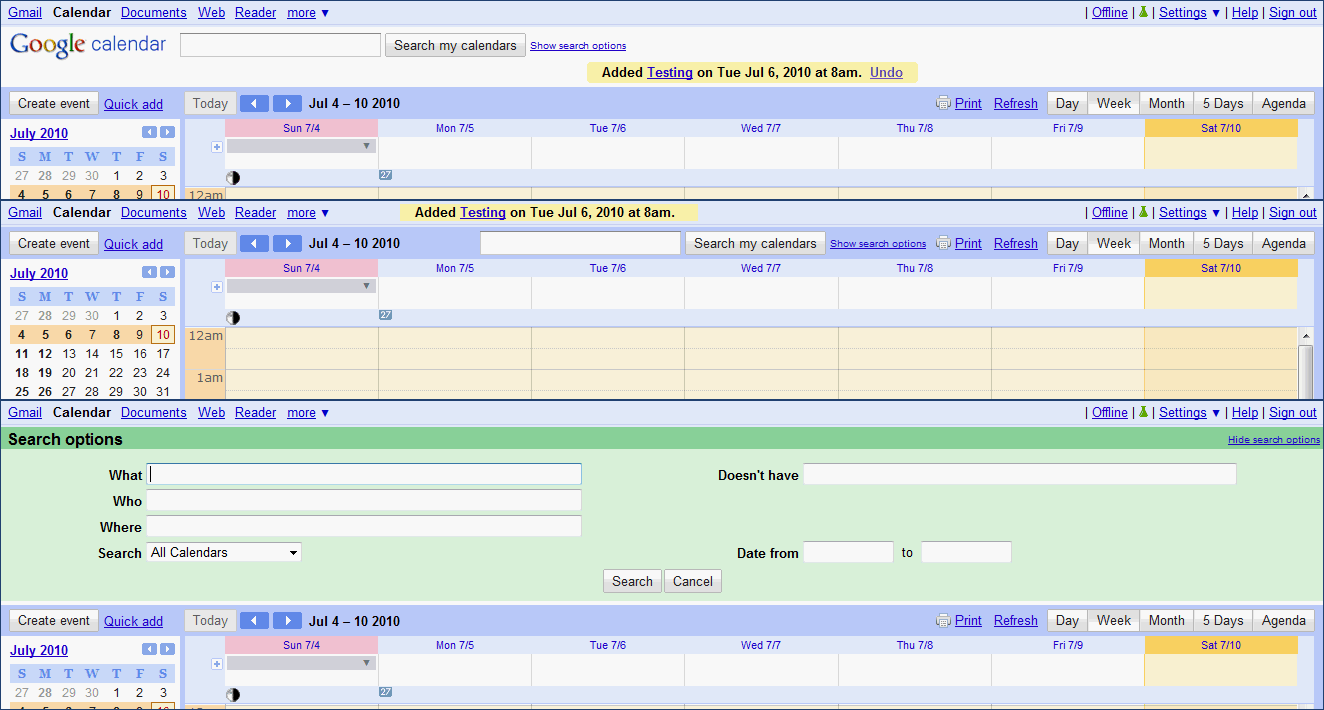Image resolution: width=1324 pixels, height=710 pixels.
Task: Open Reader link above the Search options heading
Action: pos(255,412)
